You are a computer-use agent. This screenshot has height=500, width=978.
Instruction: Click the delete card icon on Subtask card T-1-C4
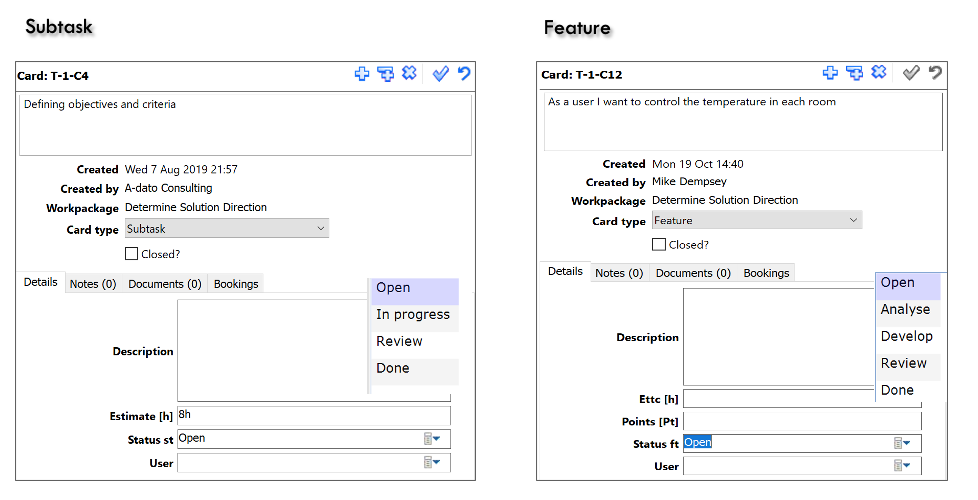pyautogui.click(x=409, y=74)
